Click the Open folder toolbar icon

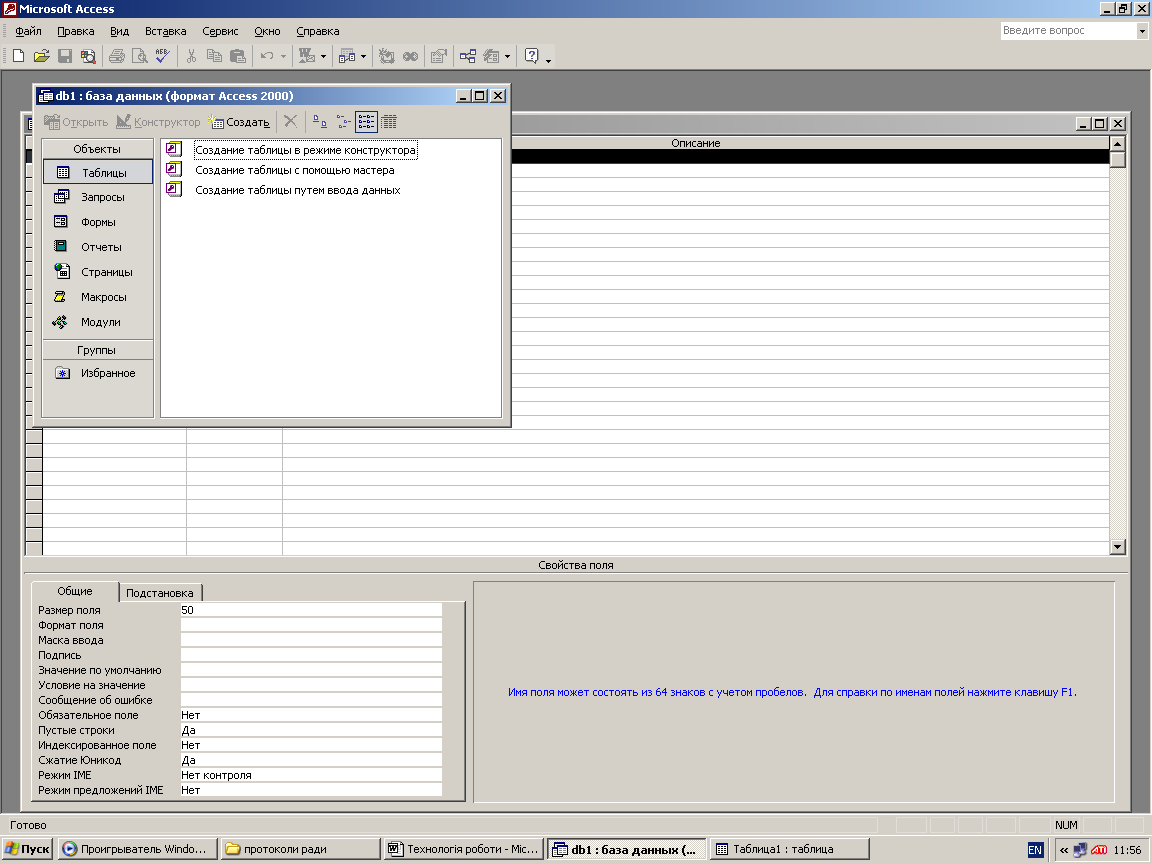pyautogui.click(x=41, y=56)
